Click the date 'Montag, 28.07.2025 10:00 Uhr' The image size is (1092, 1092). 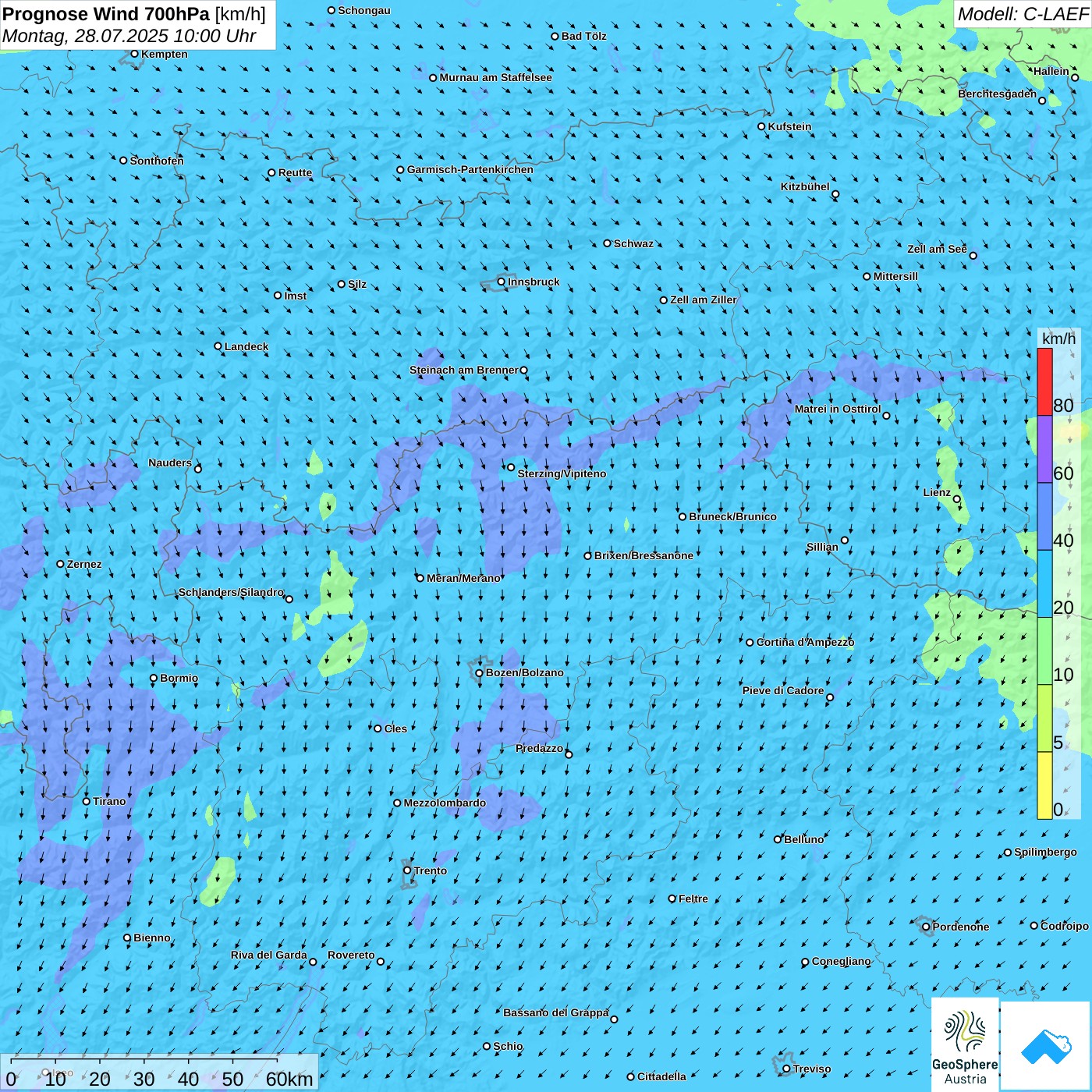tap(129, 36)
